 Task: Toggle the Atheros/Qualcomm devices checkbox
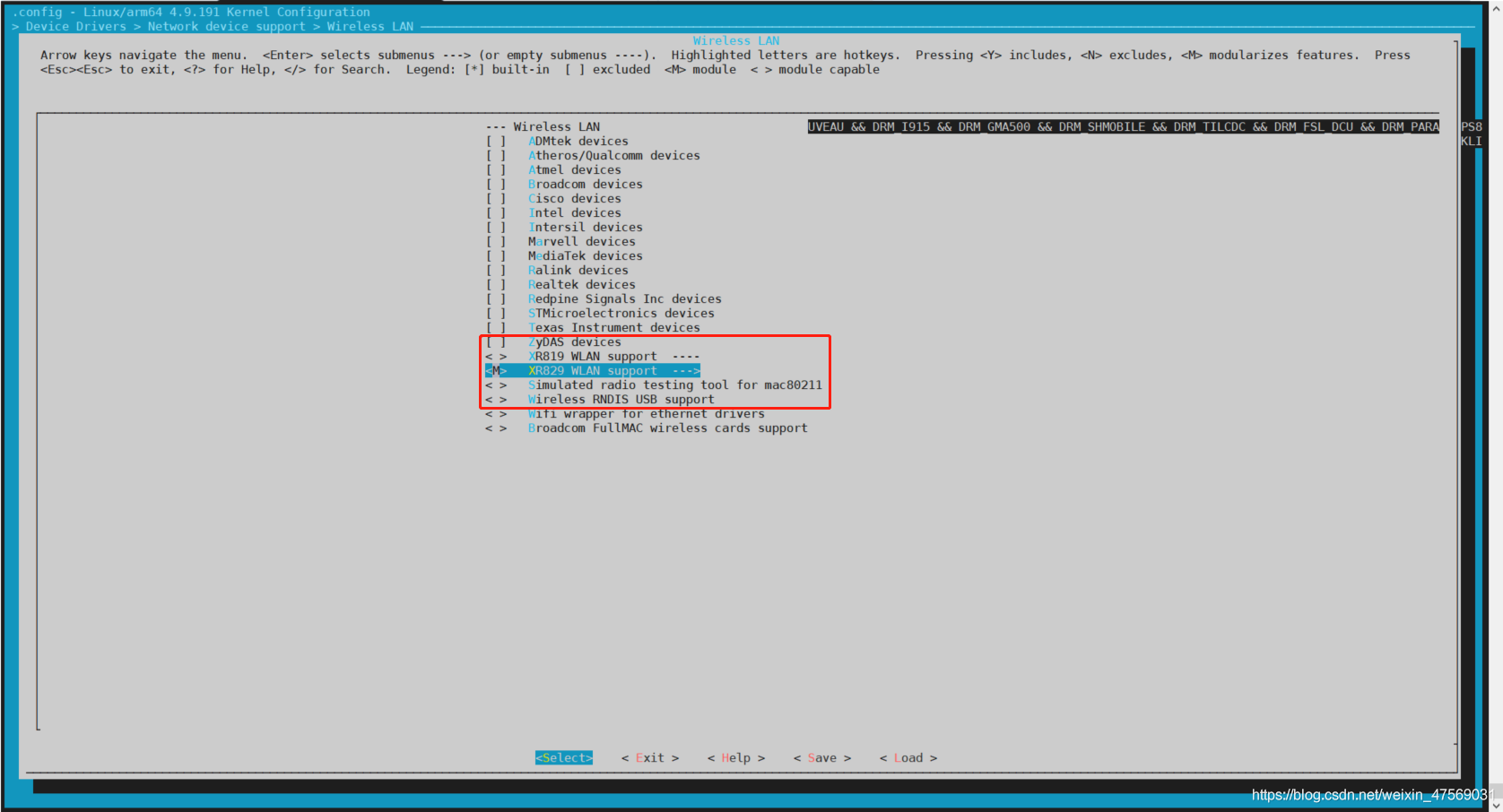coord(496,156)
